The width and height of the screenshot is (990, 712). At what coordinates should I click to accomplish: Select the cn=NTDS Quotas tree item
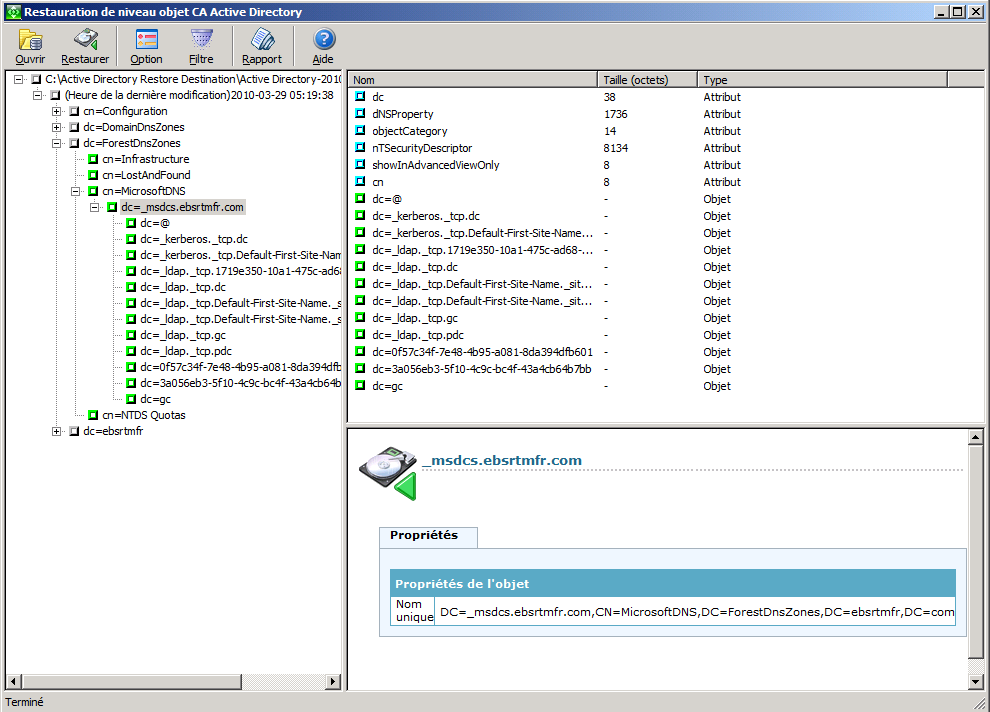(x=144, y=414)
